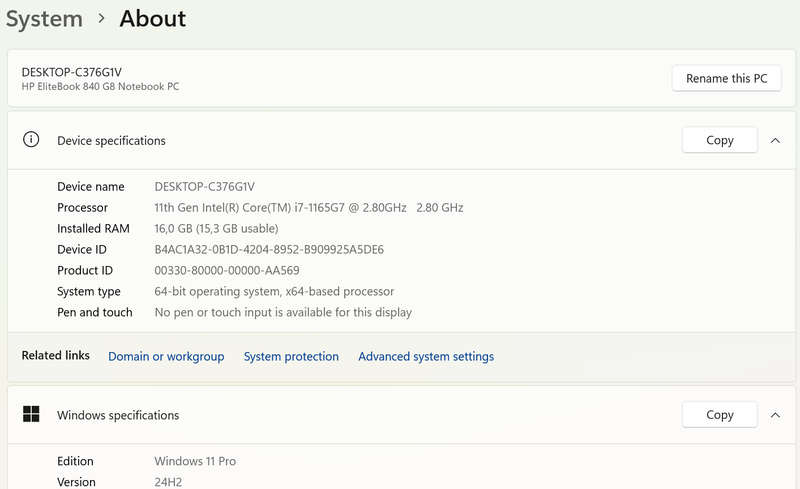Click the Related links label
This screenshot has height=489, width=800.
pos(55,355)
